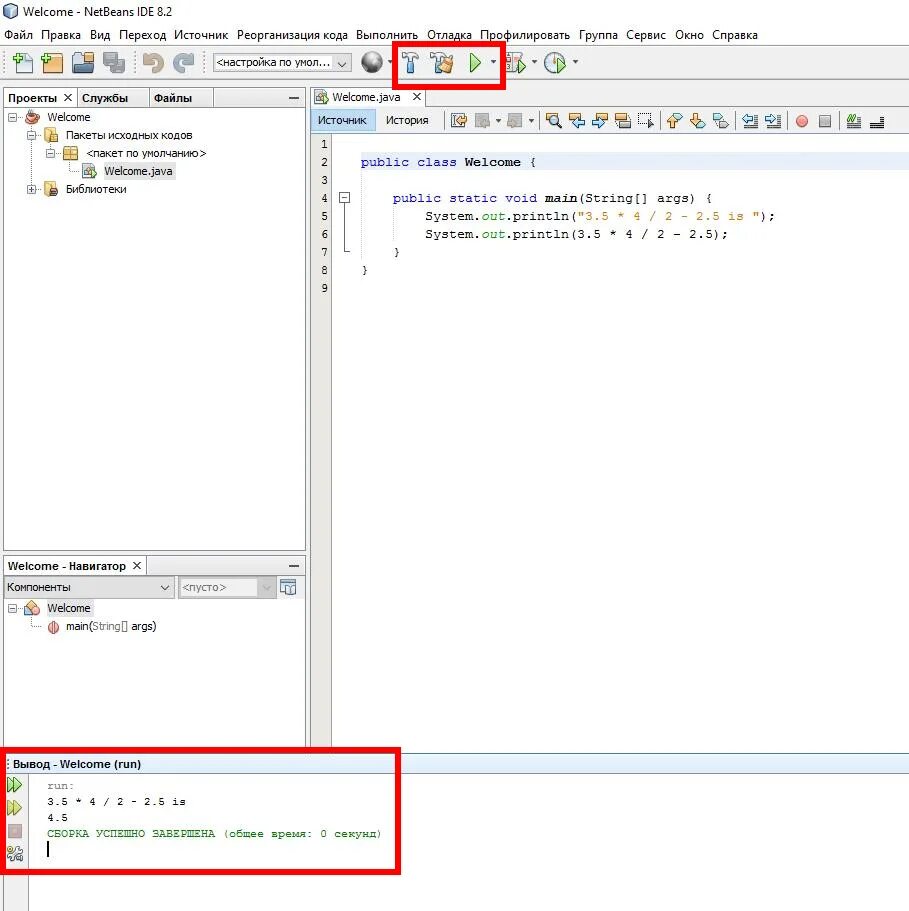Screen dimensions: 909x911
Task: Toggle navigator filter panel icon
Action: [x=288, y=587]
